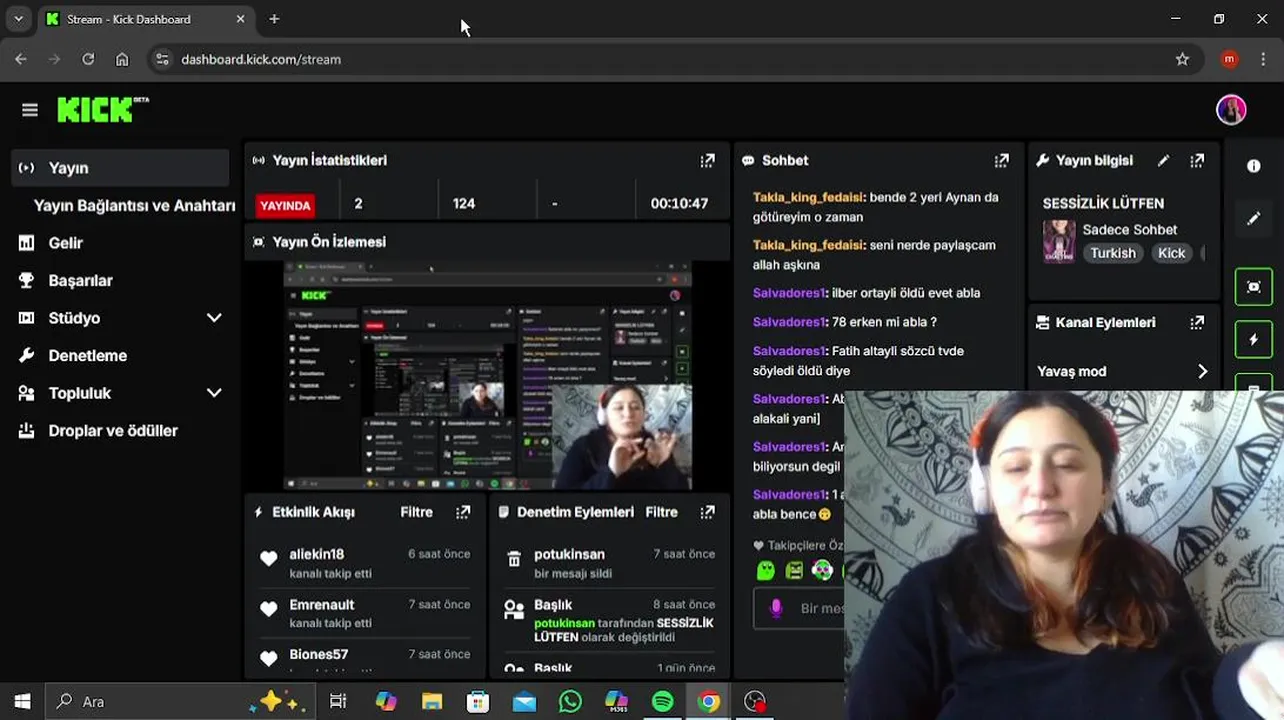Click the YAYINDA live badge
The image size is (1284, 720).
[285, 205]
